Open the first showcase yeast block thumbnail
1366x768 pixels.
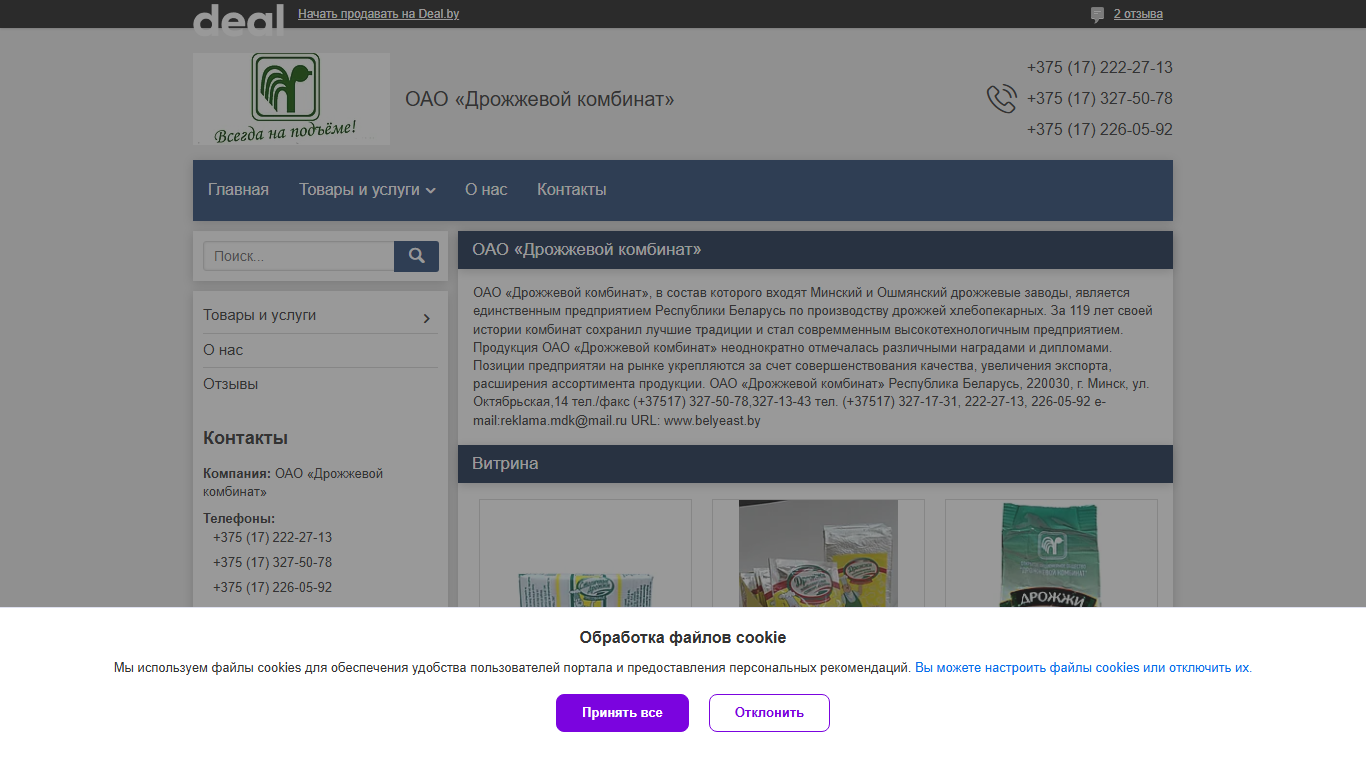585,553
